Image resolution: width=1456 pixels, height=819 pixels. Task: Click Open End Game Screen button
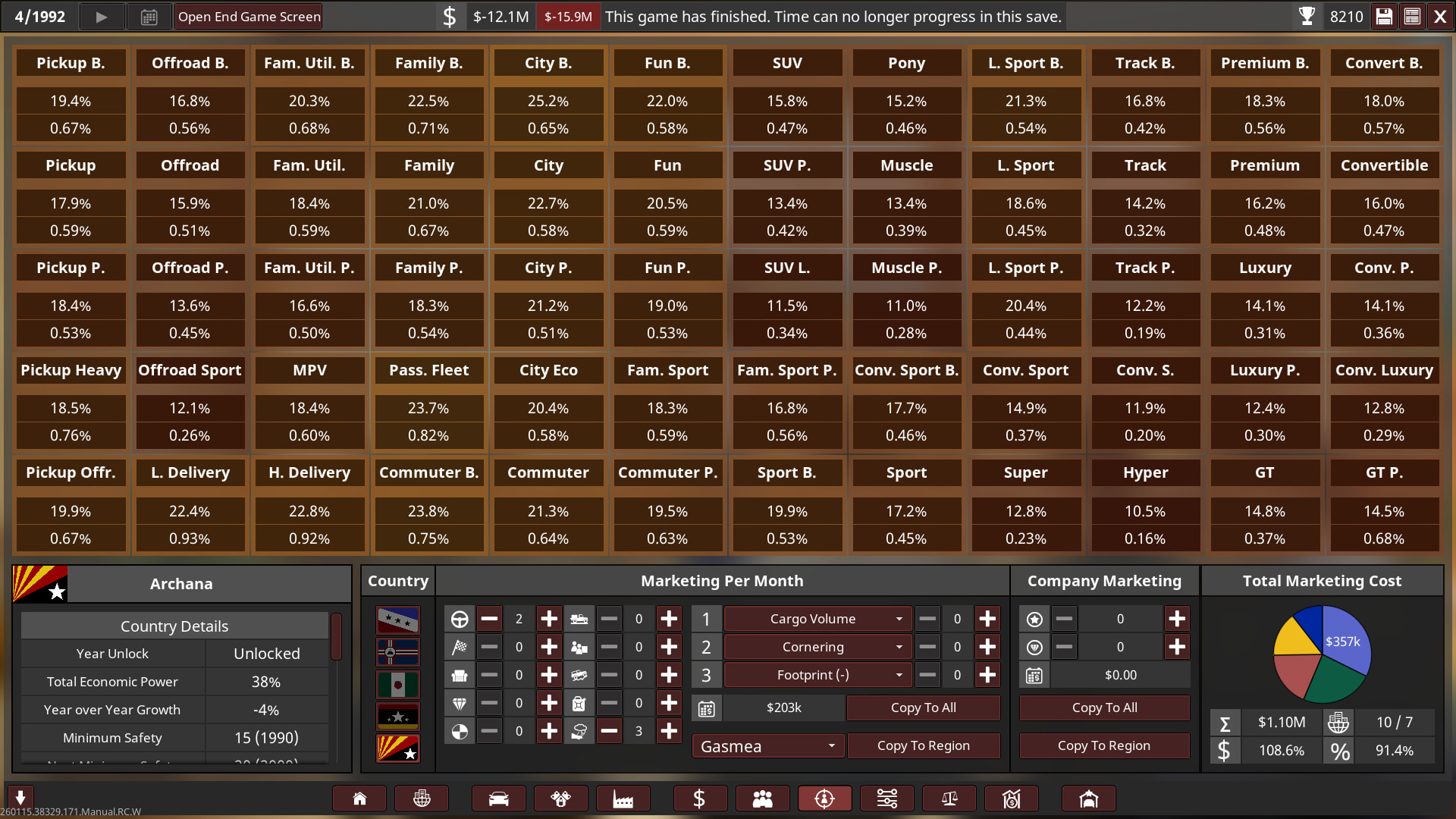(249, 17)
